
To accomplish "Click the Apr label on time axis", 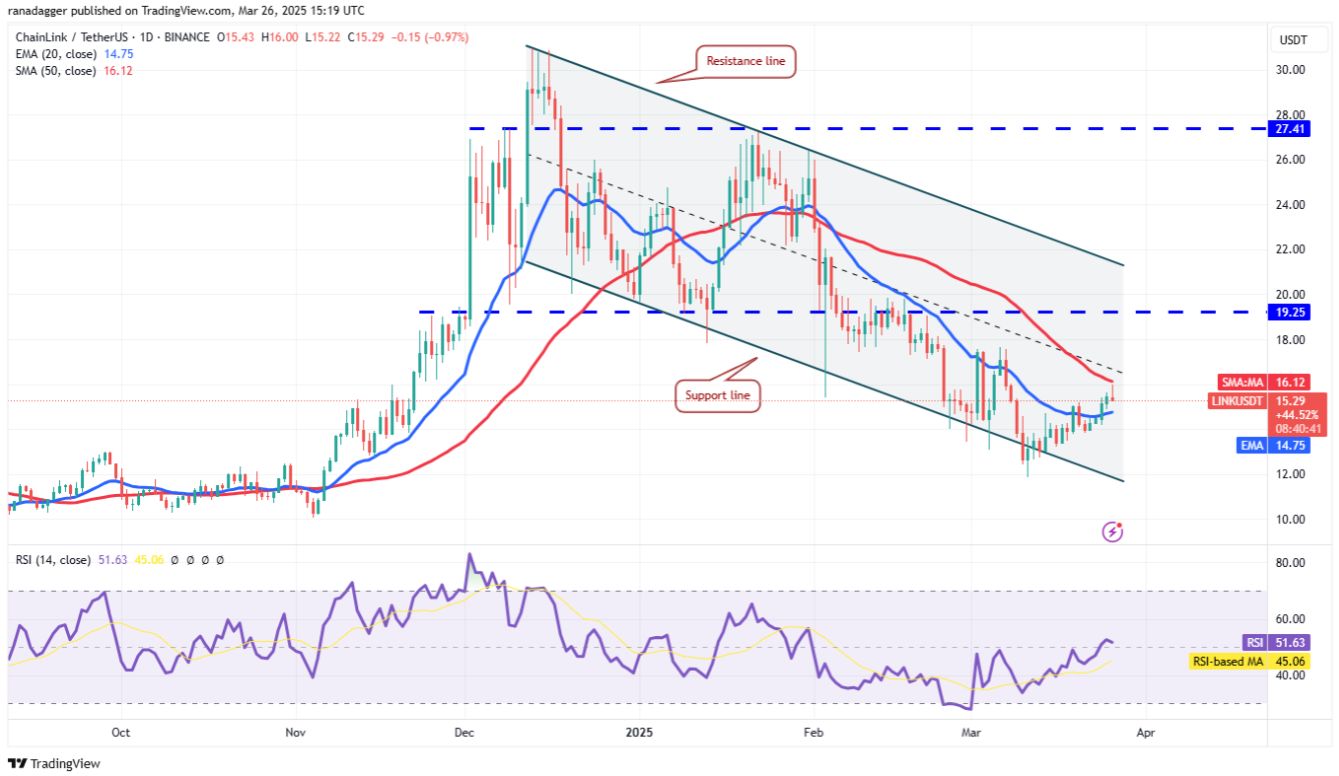I will click(x=1145, y=733).
